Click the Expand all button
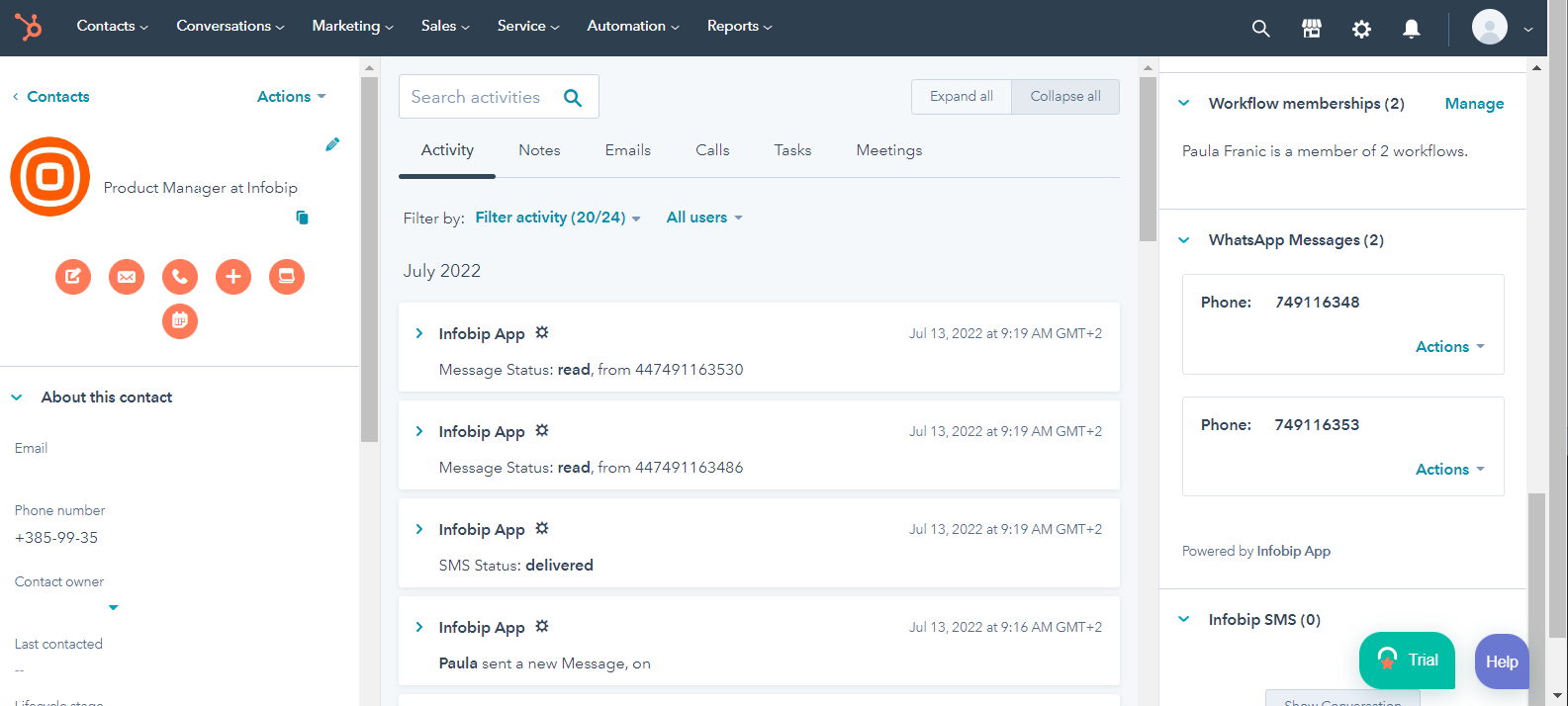This screenshot has height=706, width=1568. pyautogui.click(x=961, y=97)
